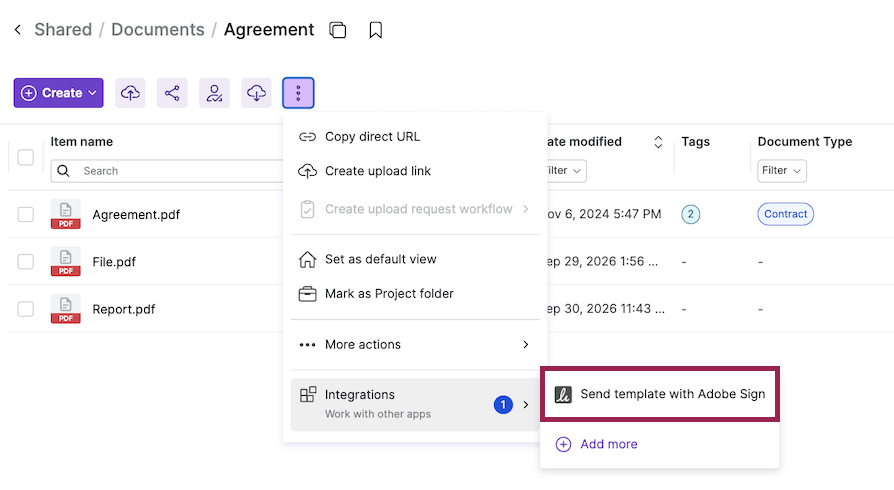Click the File.pdf PDF icon

[x=66, y=262]
